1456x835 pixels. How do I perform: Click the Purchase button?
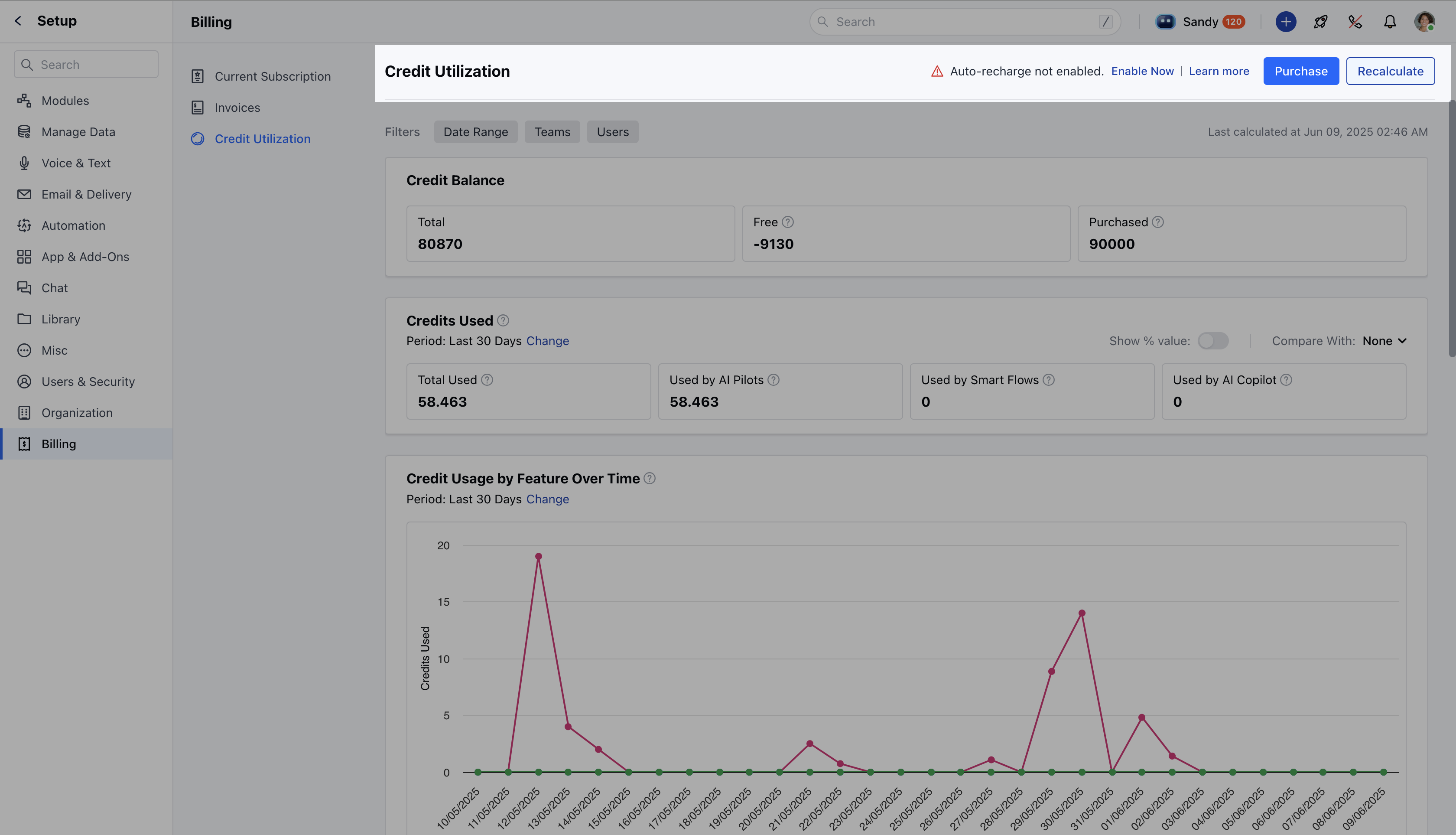coord(1301,71)
